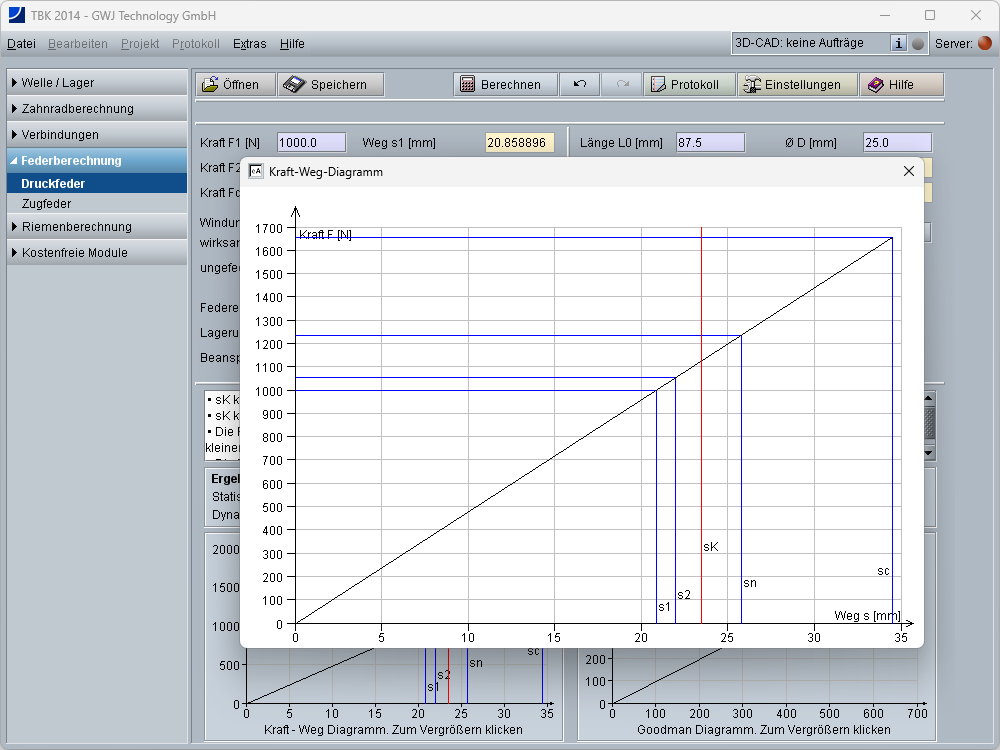Expand the Kostenfreie Module section
1000x750 pixels.
(97, 253)
